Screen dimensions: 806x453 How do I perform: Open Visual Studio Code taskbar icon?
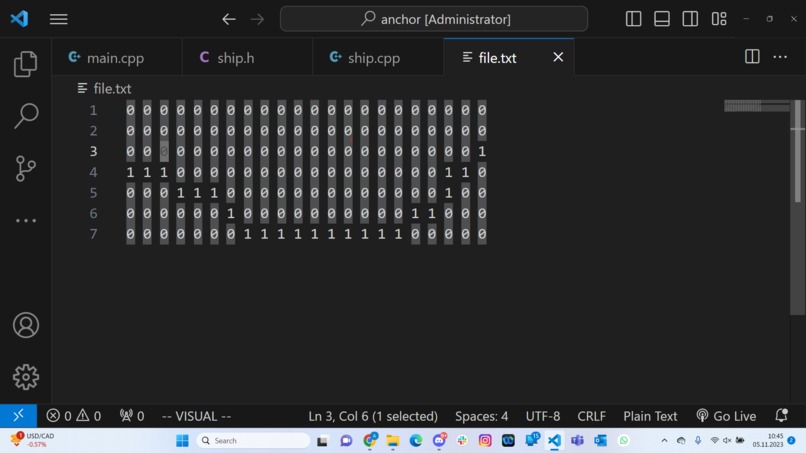(554, 441)
